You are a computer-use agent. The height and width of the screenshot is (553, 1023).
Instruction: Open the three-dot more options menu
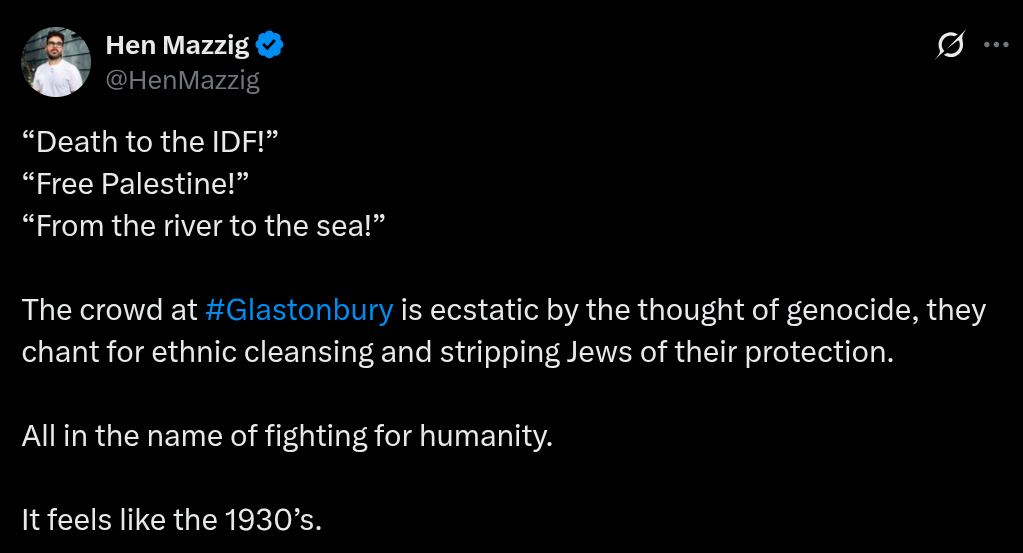coord(996,45)
